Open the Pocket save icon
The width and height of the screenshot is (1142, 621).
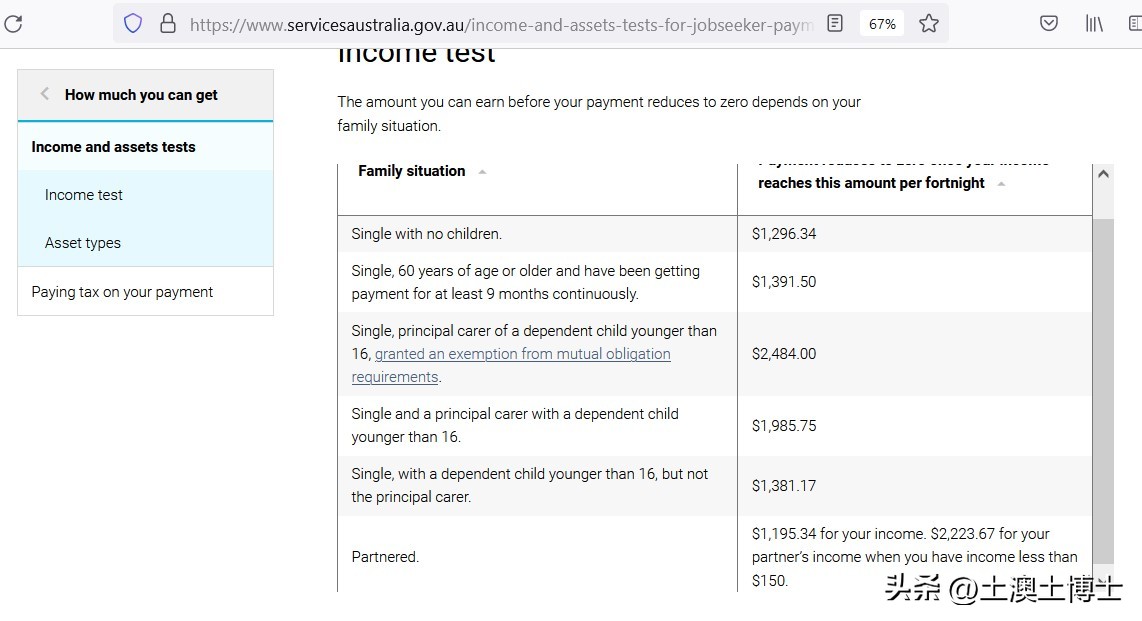(1049, 24)
